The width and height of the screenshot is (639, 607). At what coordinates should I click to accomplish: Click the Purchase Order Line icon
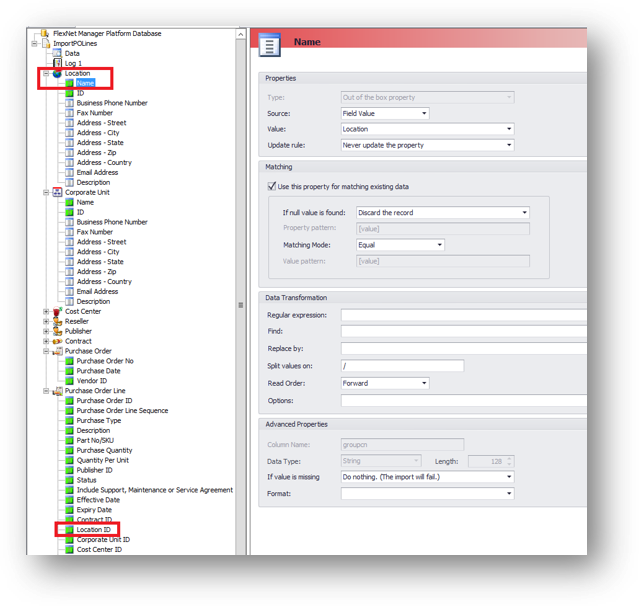[x=57, y=391]
